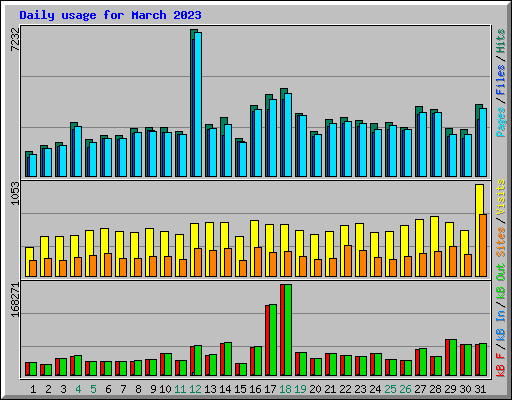This screenshot has height=400, width=512.
Task: Click the green kB bar for day 29
Action: [x=453, y=358]
